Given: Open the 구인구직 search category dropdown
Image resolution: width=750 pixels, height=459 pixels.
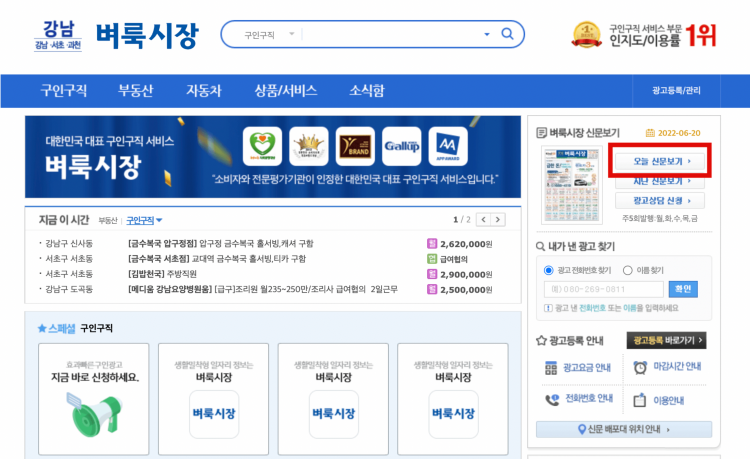Looking at the screenshot, I should [x=269, y=35].
